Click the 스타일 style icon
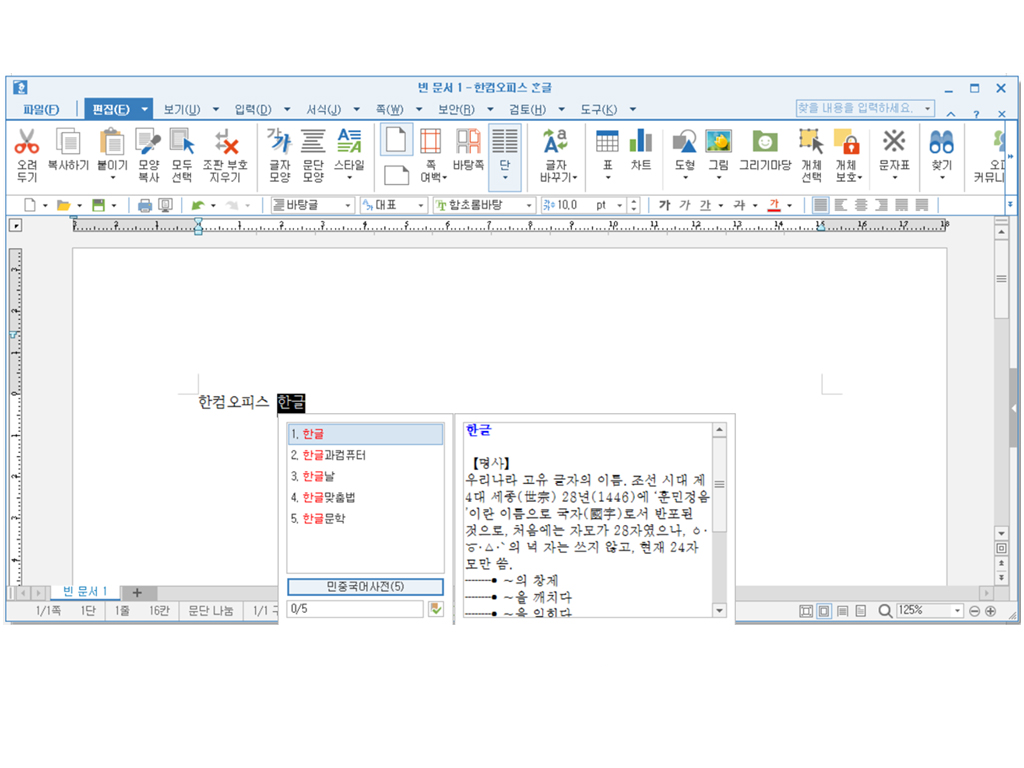Screen dimensions: 1024x768 pyautogui.click(x=349, y=141)
